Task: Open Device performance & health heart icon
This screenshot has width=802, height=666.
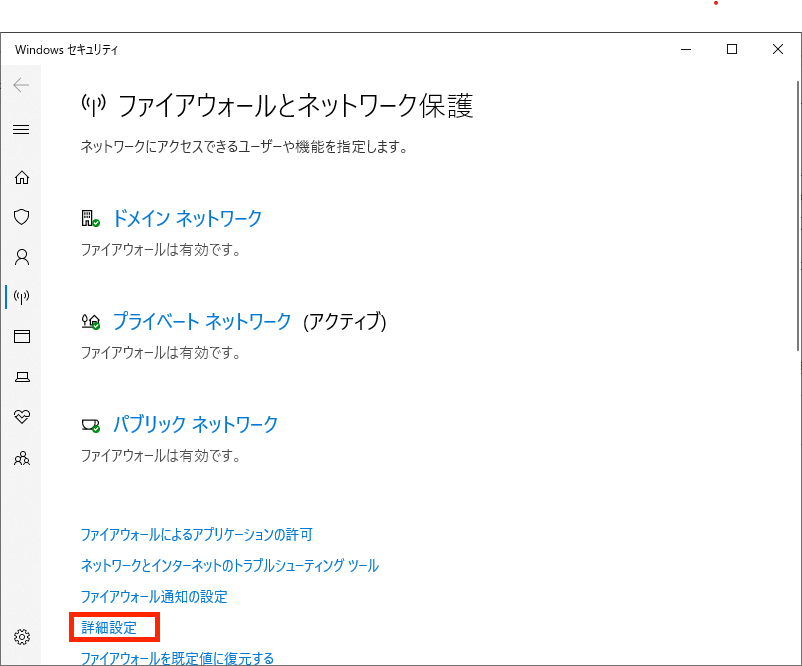Action: point(21,416)
